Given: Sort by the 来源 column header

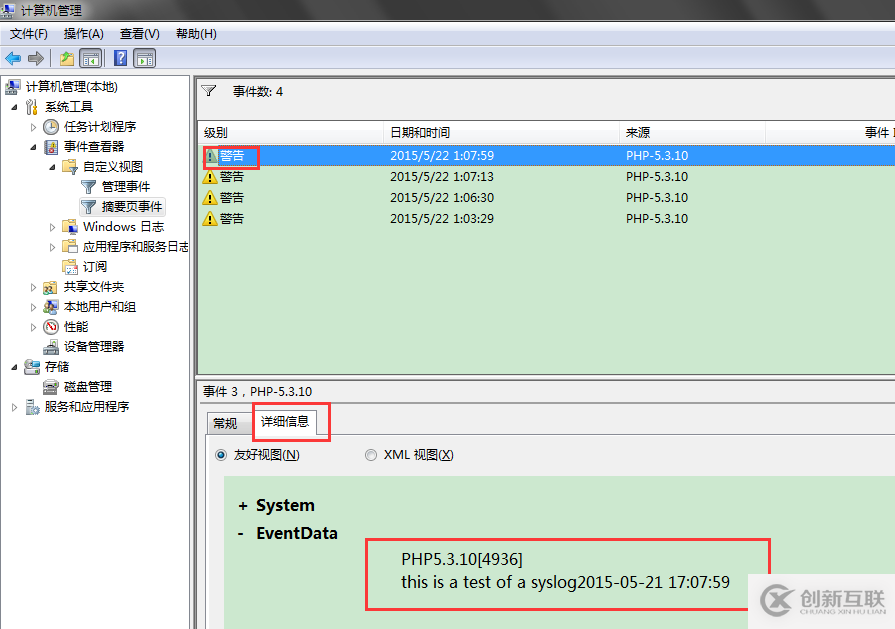Looking at the screenshot, I should (692, 132).
